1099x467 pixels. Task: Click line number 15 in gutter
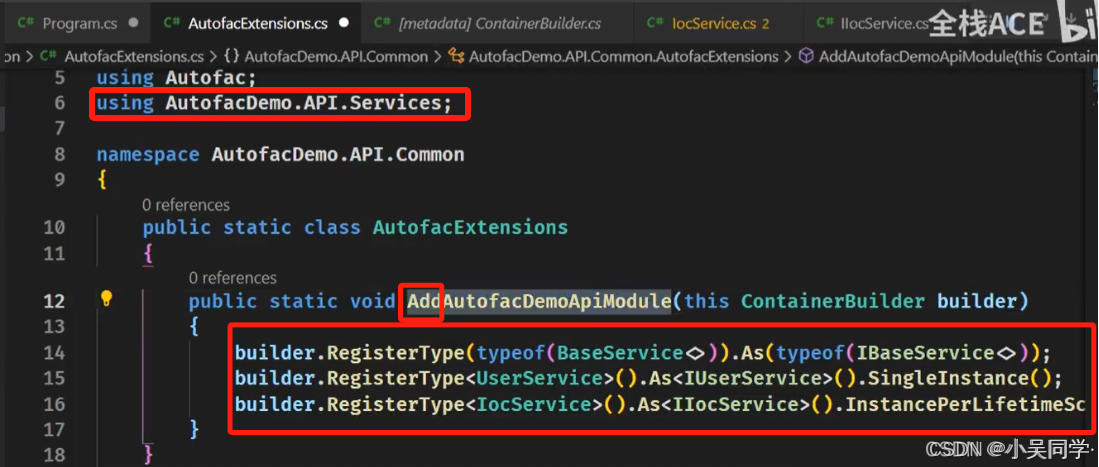(x=54, y=378)
